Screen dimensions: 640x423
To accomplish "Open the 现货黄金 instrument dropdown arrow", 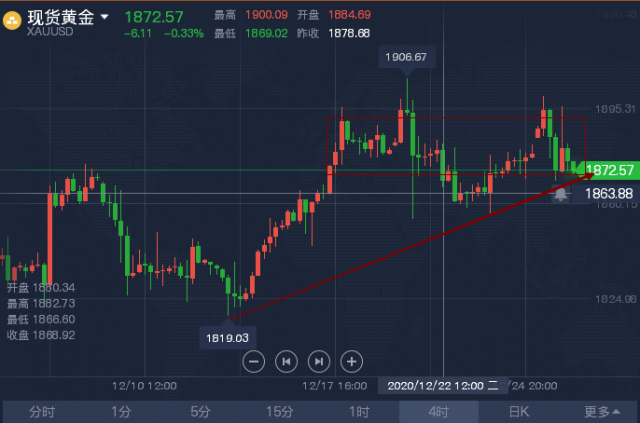I will click(104, 17).
